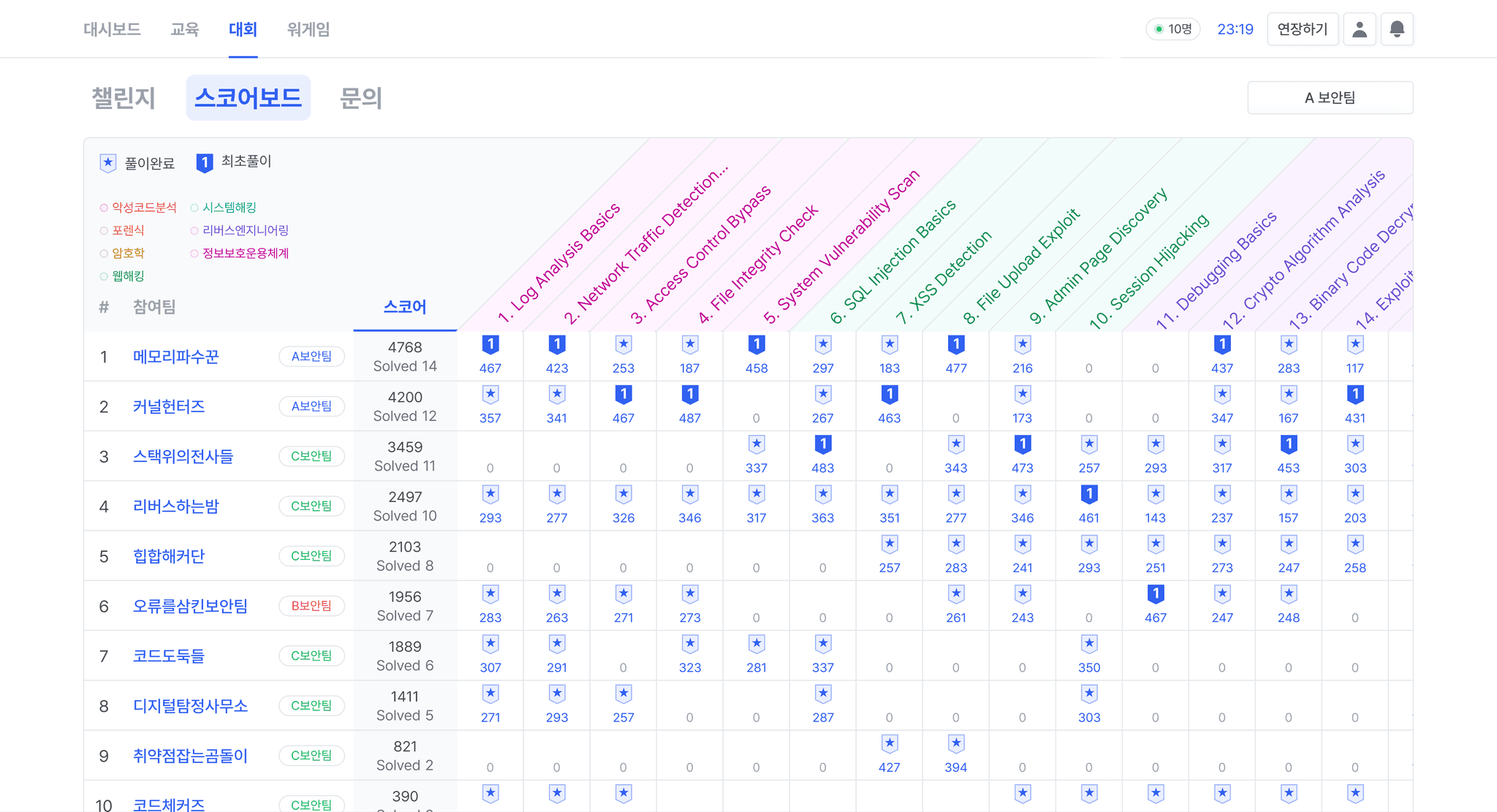Click 메모리파수꾼 first-solve badge scored 423
The image size is (1497, 812).
(x=557, y=344)
